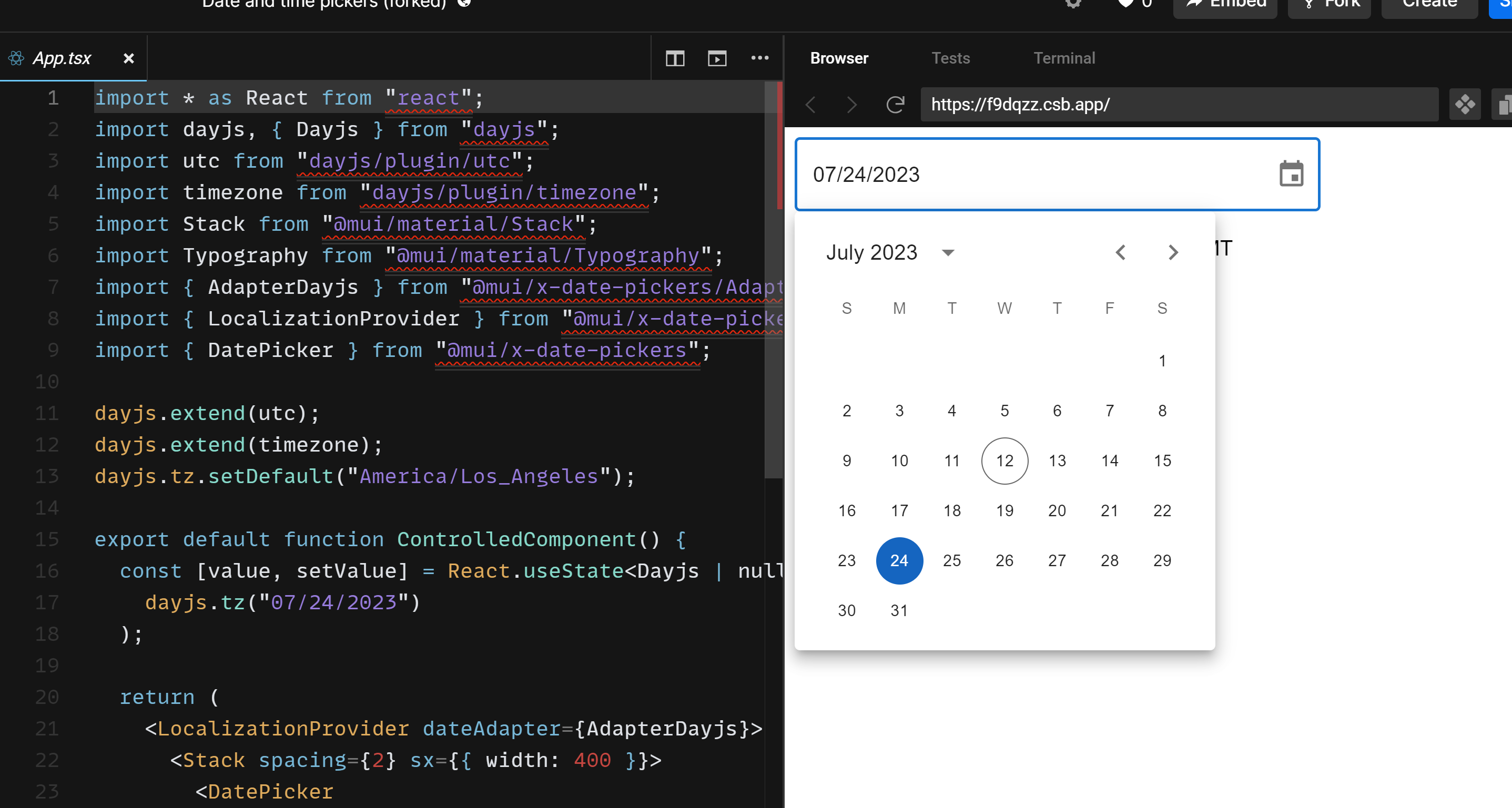
Task: Navigate forward in the browser preview
Action: (851, 105)
